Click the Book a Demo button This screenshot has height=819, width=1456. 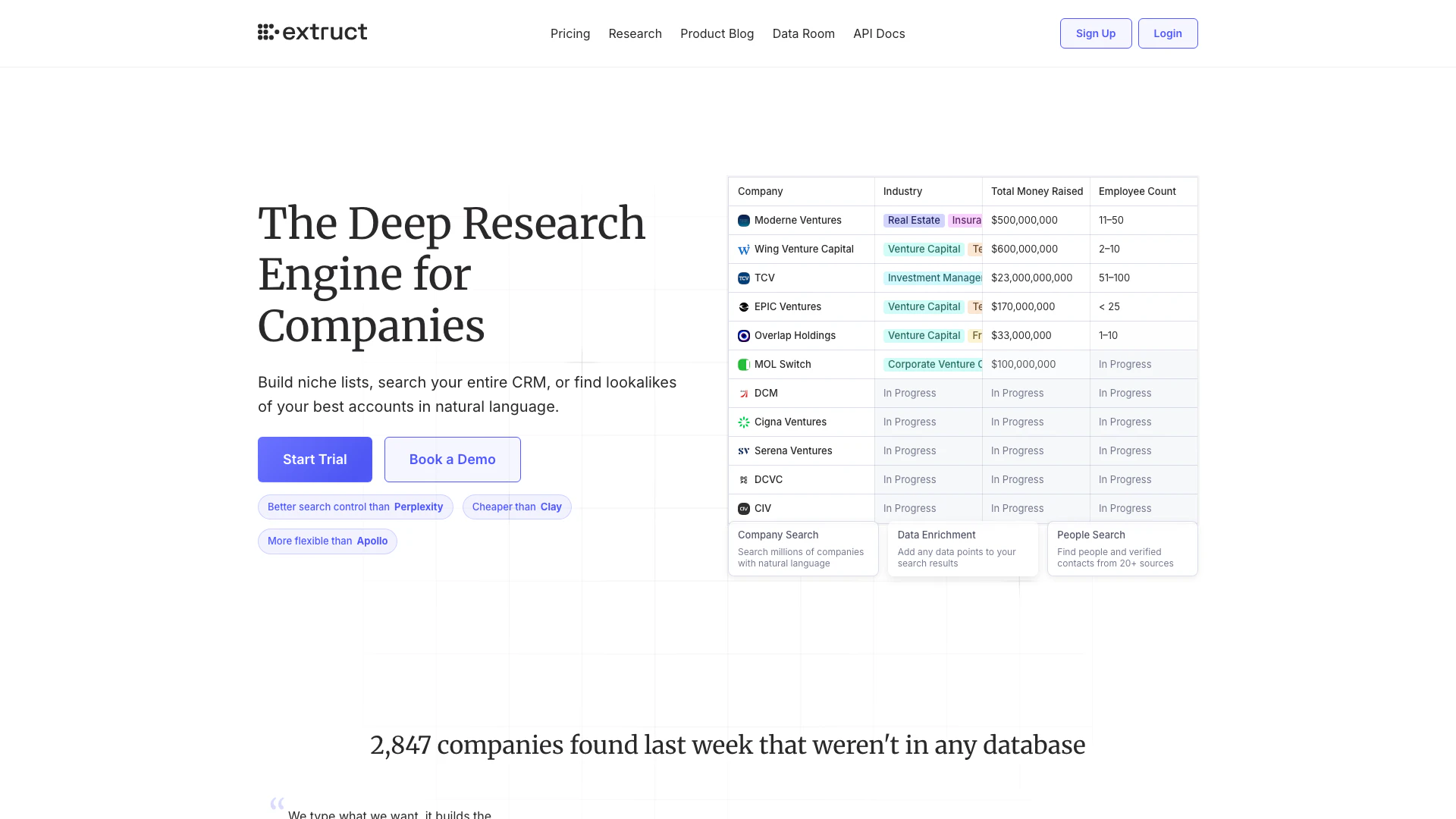pos(452,460)
